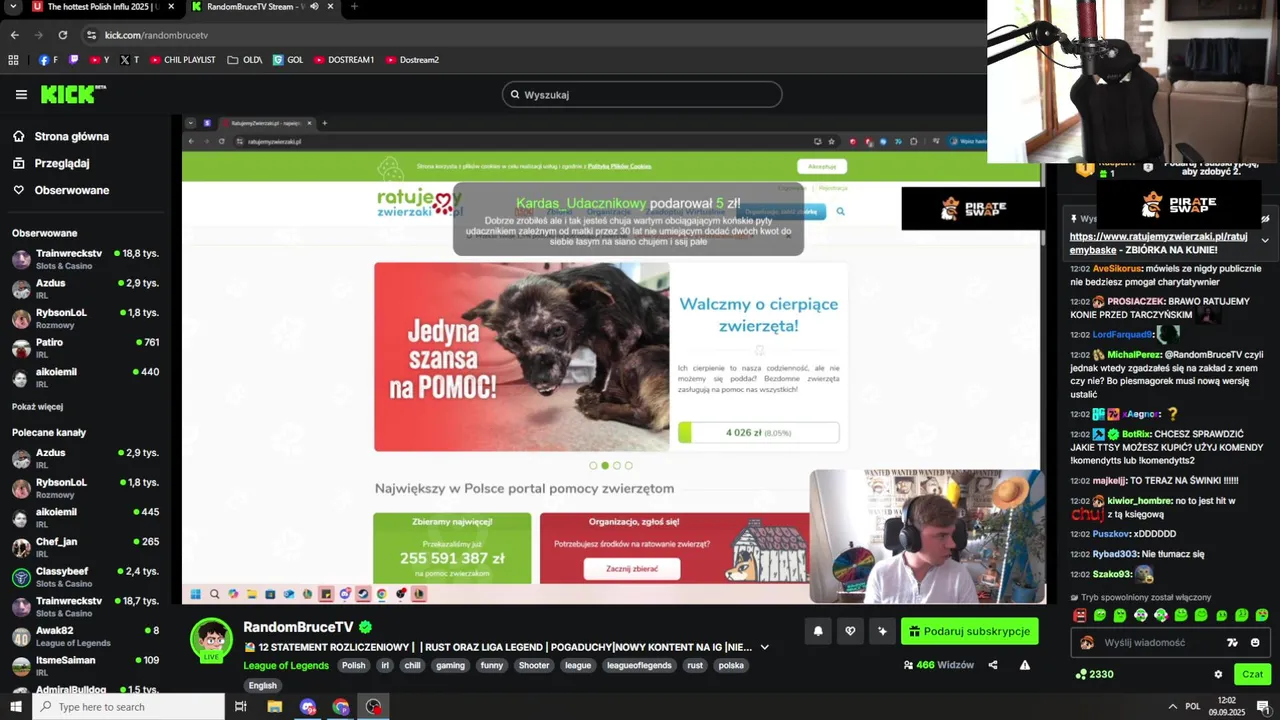The image size is (1280, 720).
Task: Click the report warning triangle icon
Action: (x=1025, y=665)
